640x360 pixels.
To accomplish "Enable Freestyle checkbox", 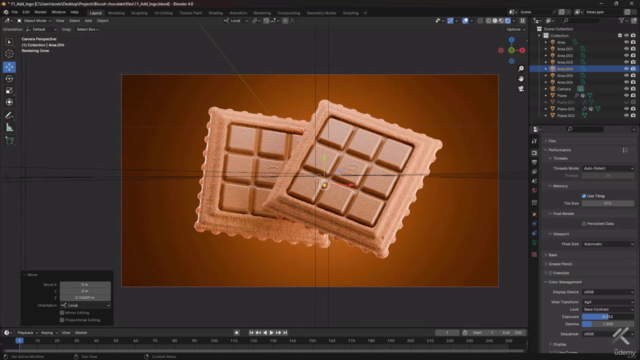I will click(550, 273).
